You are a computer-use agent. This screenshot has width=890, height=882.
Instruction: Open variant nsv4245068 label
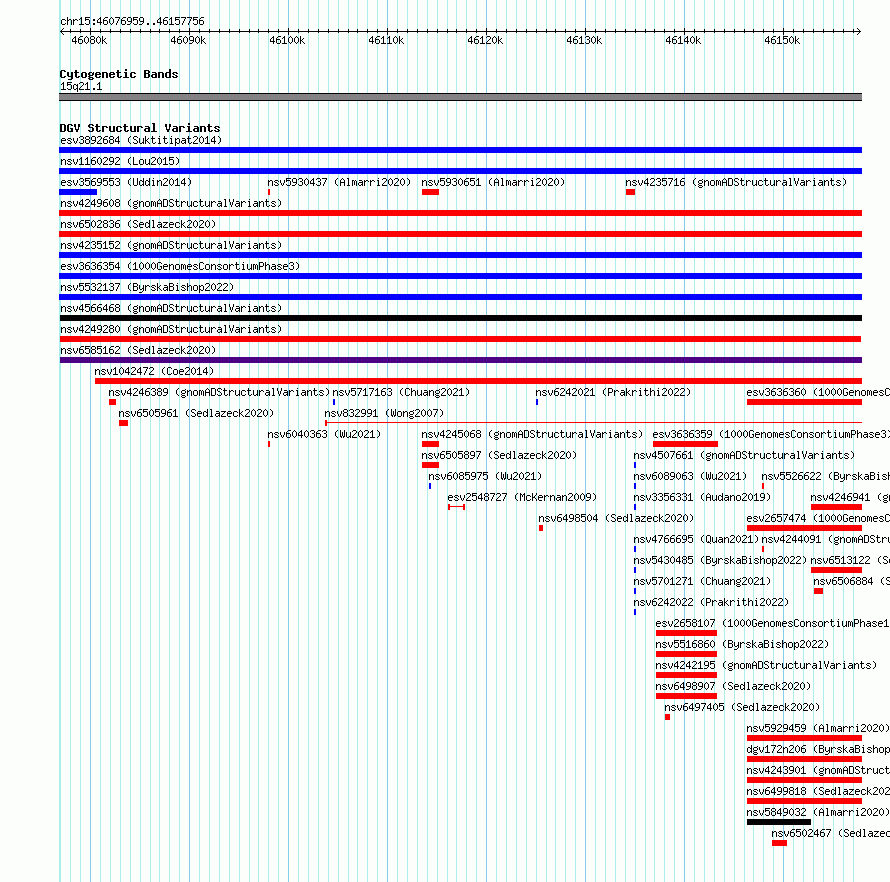[x=532, y=434]
